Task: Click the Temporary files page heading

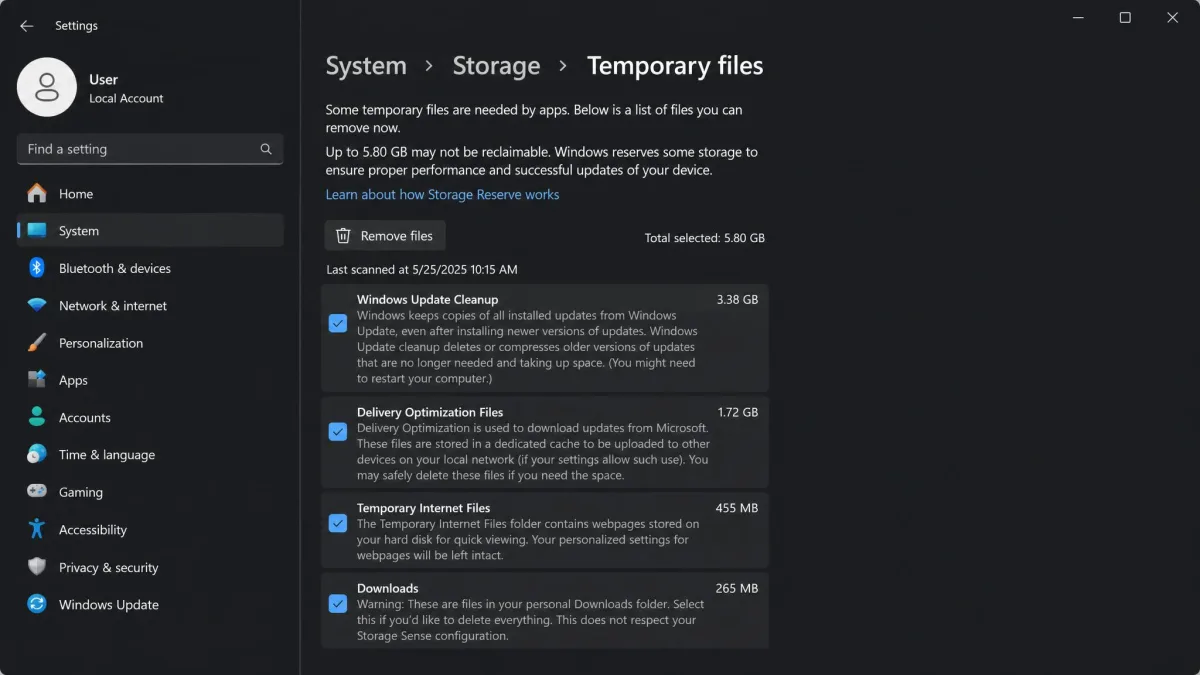Action: click(x=675, y=66)
